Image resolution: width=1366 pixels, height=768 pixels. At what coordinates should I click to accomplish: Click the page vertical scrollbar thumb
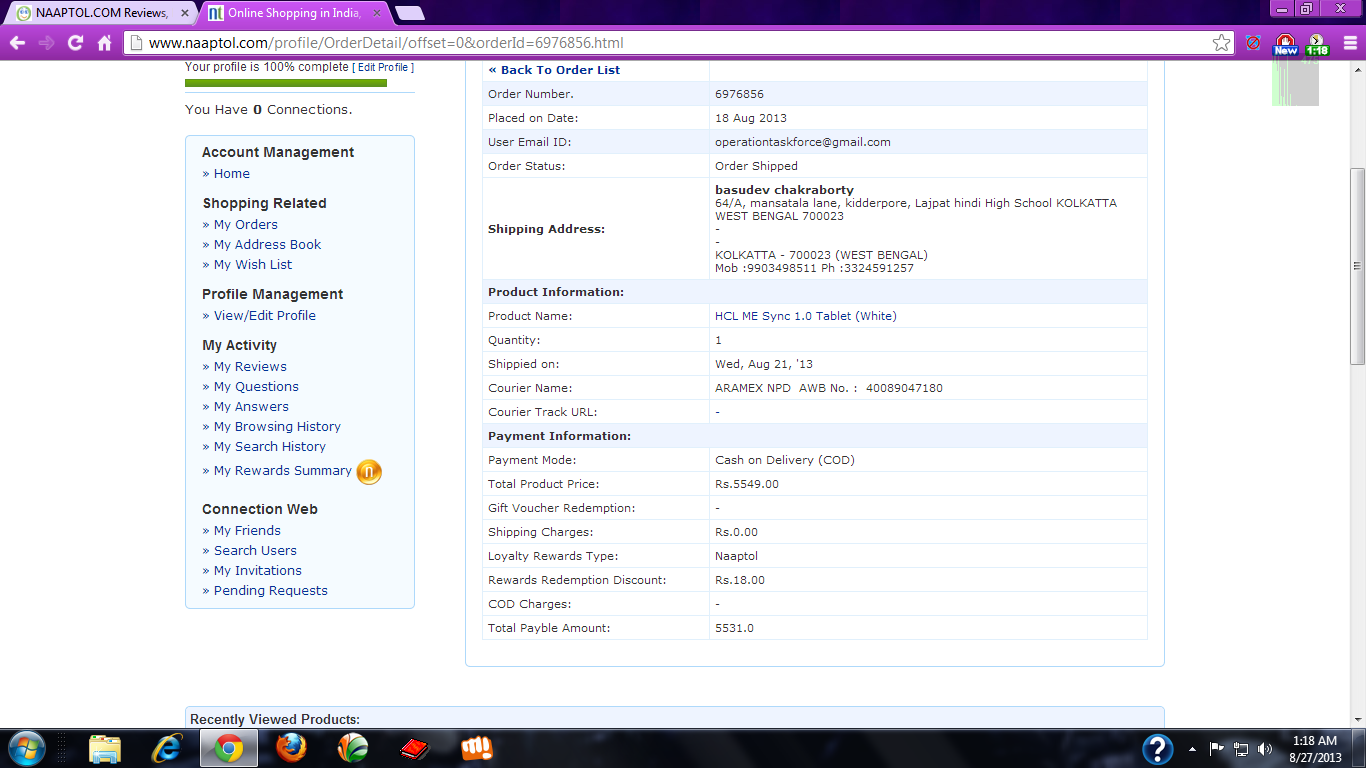[1357, 265]
